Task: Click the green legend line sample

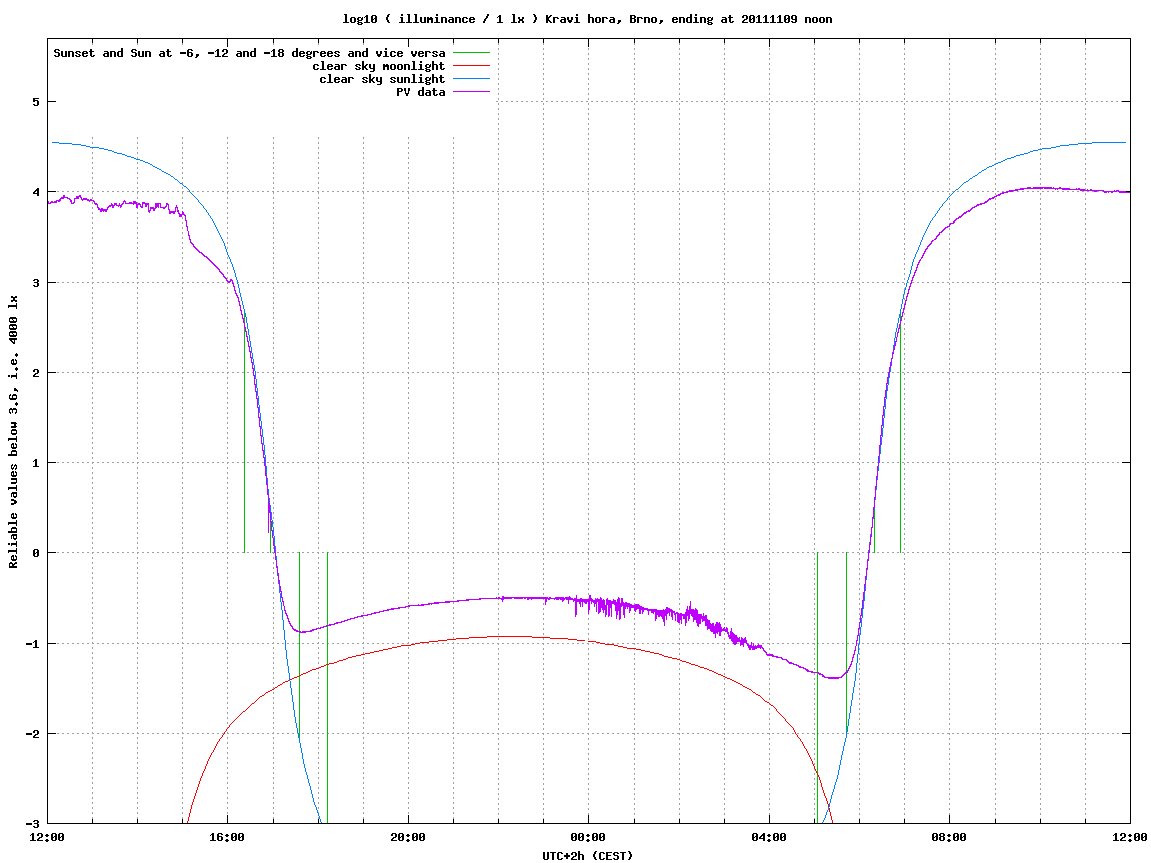Action: 471,53
